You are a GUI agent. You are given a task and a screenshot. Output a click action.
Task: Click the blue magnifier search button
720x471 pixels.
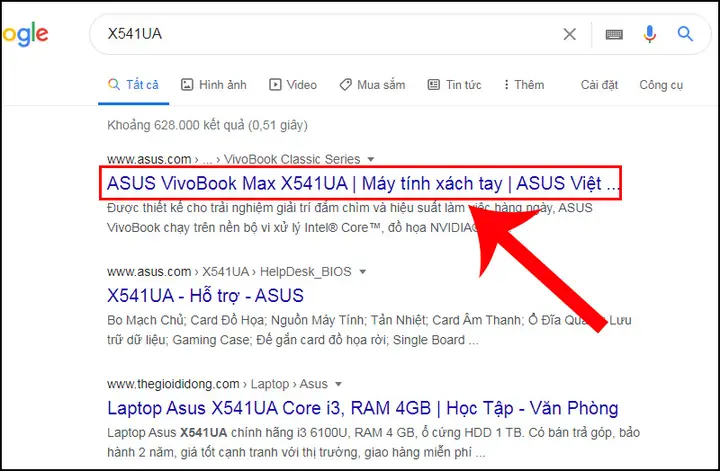point(685,34)
